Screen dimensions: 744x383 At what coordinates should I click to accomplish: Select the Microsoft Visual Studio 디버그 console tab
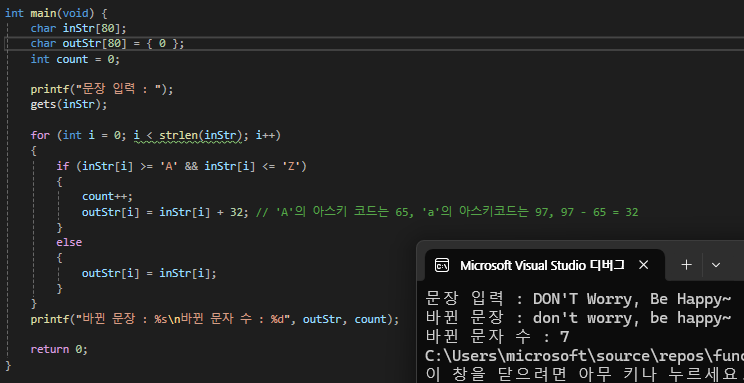(544, 265)
